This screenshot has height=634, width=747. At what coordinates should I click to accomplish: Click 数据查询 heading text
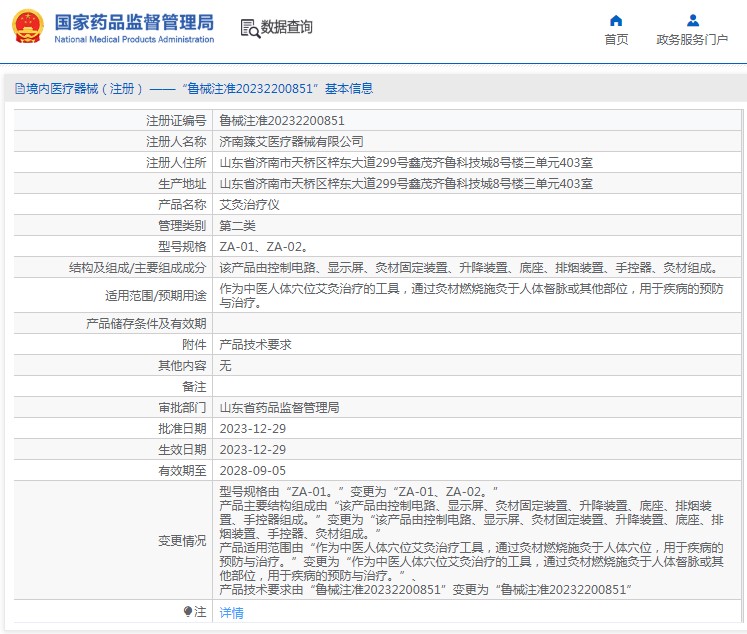[286, 27]
